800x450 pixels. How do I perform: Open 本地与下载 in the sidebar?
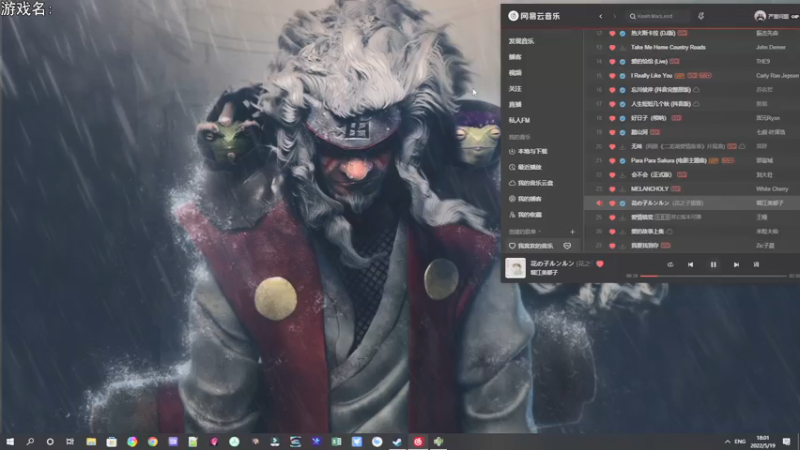[528, 152]
